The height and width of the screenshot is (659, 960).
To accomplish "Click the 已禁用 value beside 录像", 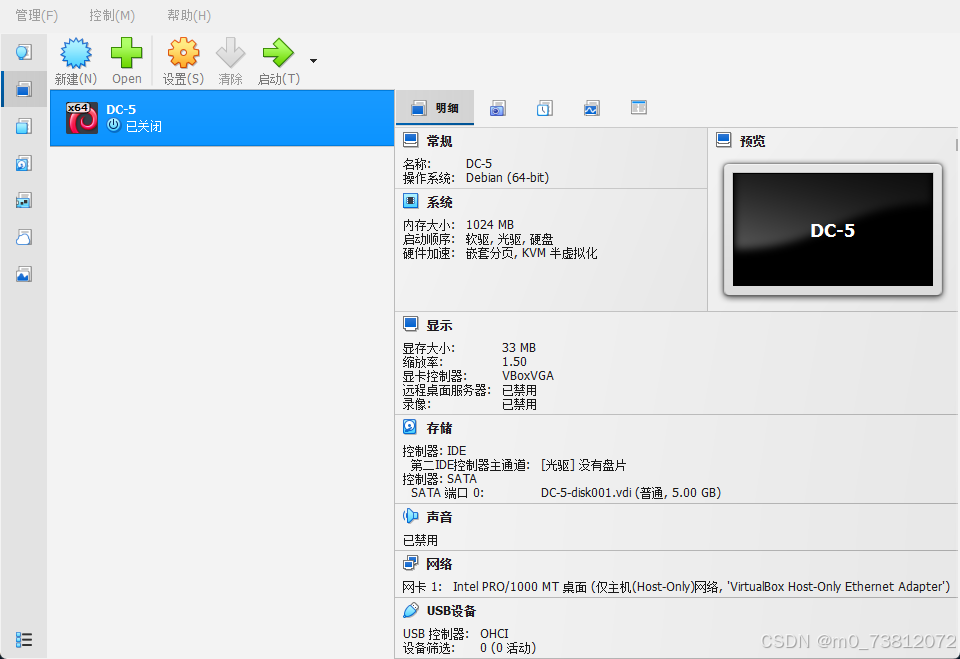I will pyautogui.click(x=519, y=404).
